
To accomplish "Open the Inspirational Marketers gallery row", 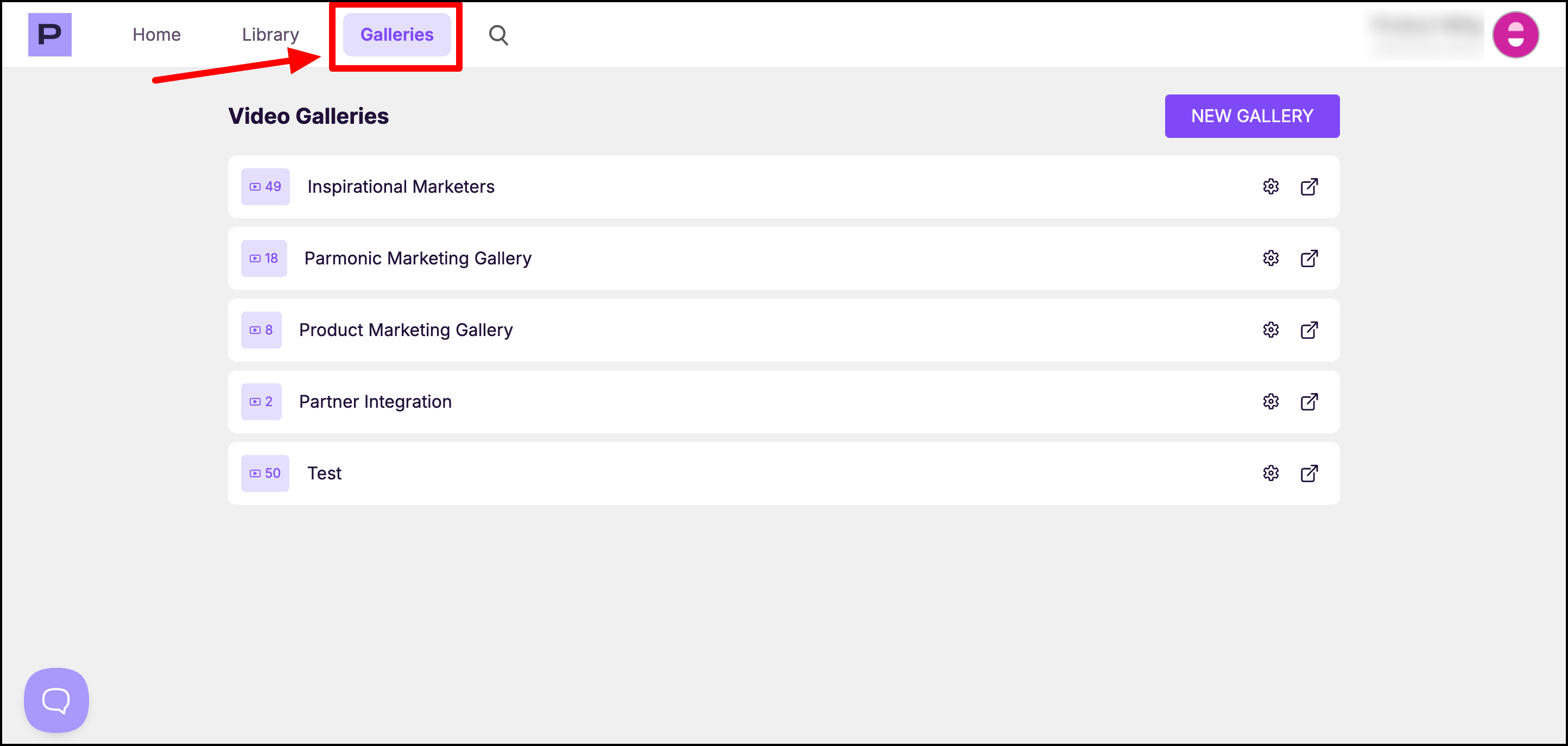I will click(x=401, y=186).
